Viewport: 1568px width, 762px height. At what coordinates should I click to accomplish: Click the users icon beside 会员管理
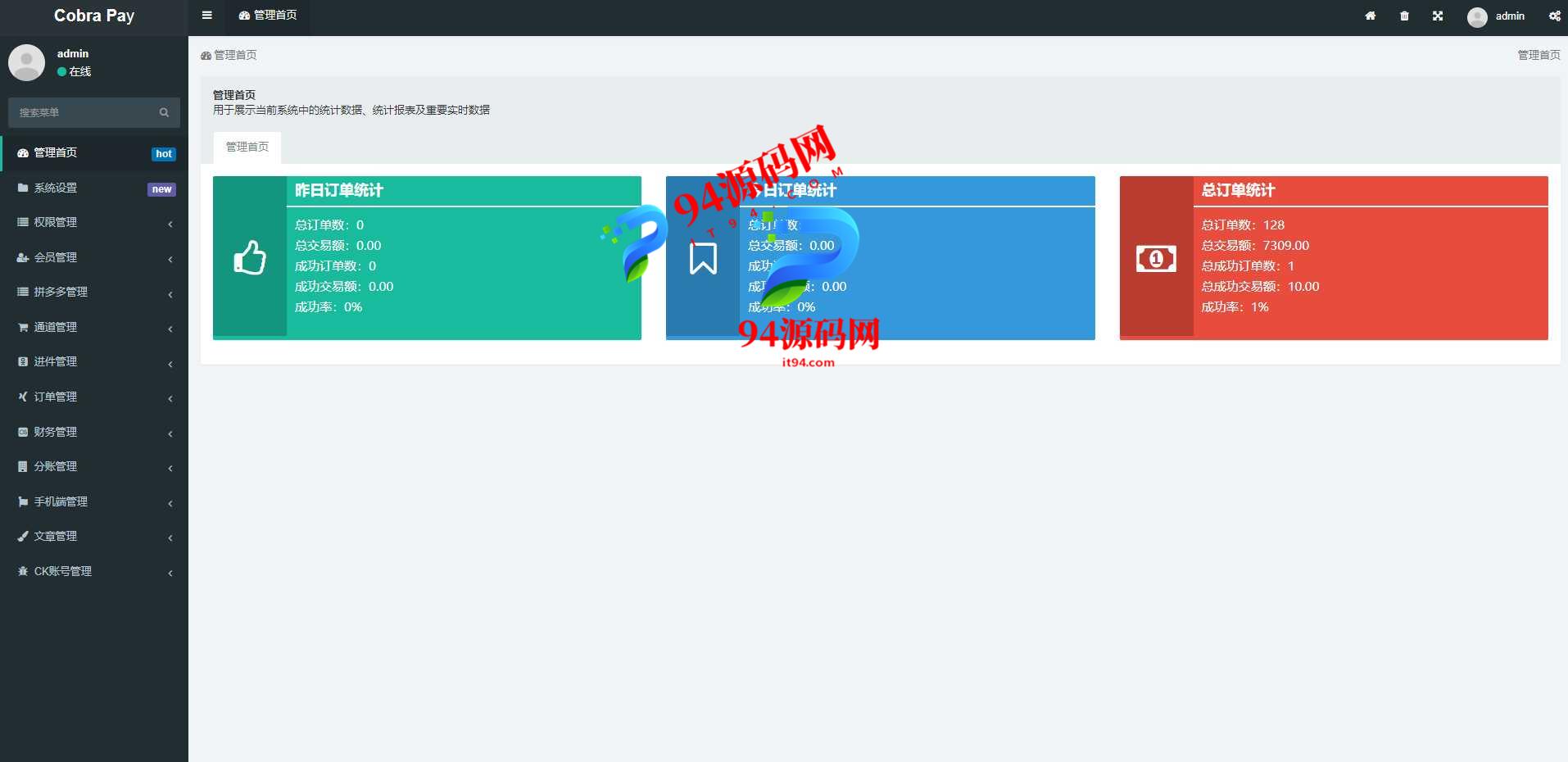pos(23,257)
